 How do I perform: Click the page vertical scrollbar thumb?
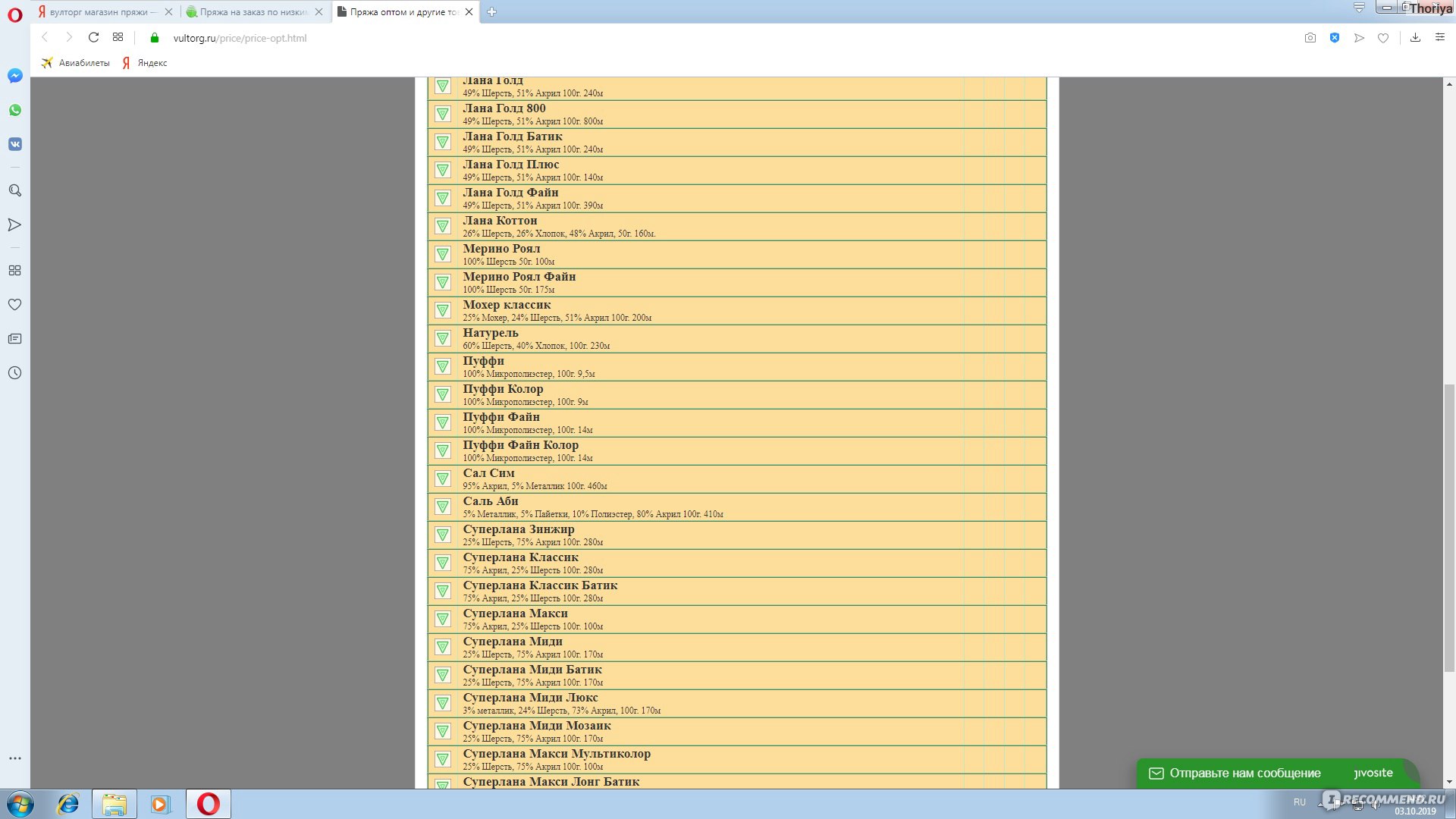(1449, 528)
